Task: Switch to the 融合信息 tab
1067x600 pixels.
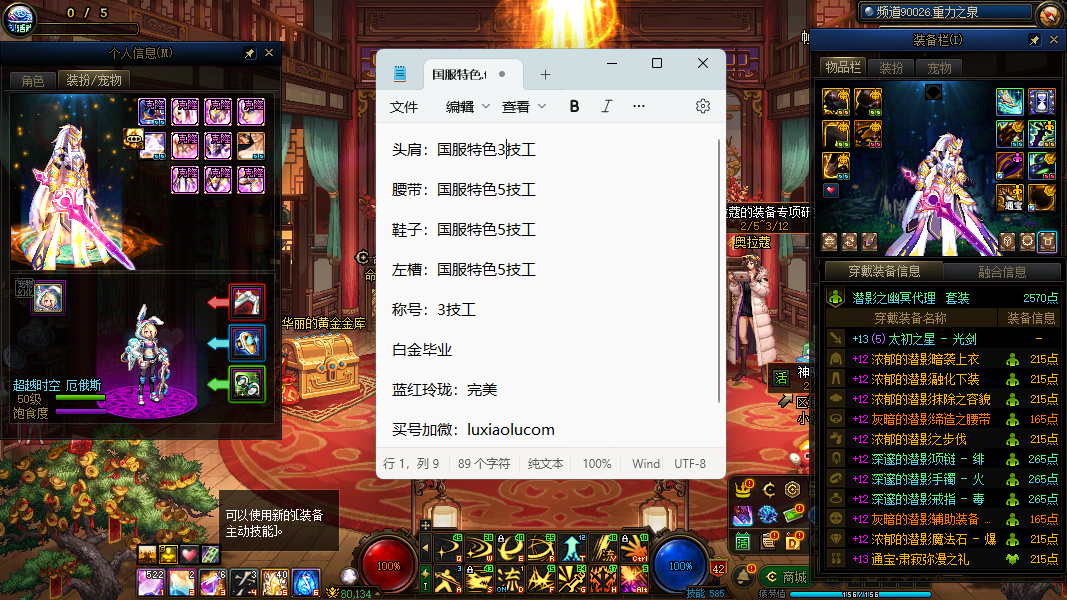Action: [1001, 271]
